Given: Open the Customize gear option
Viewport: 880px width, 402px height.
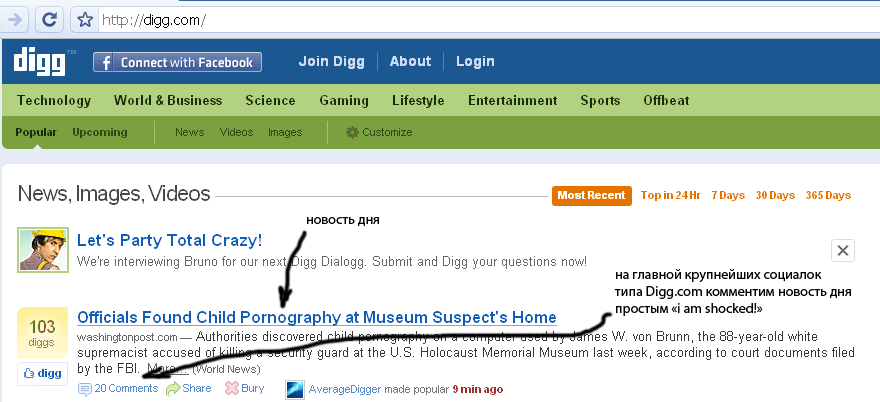Looking at the screenshot, I should 378,132.
